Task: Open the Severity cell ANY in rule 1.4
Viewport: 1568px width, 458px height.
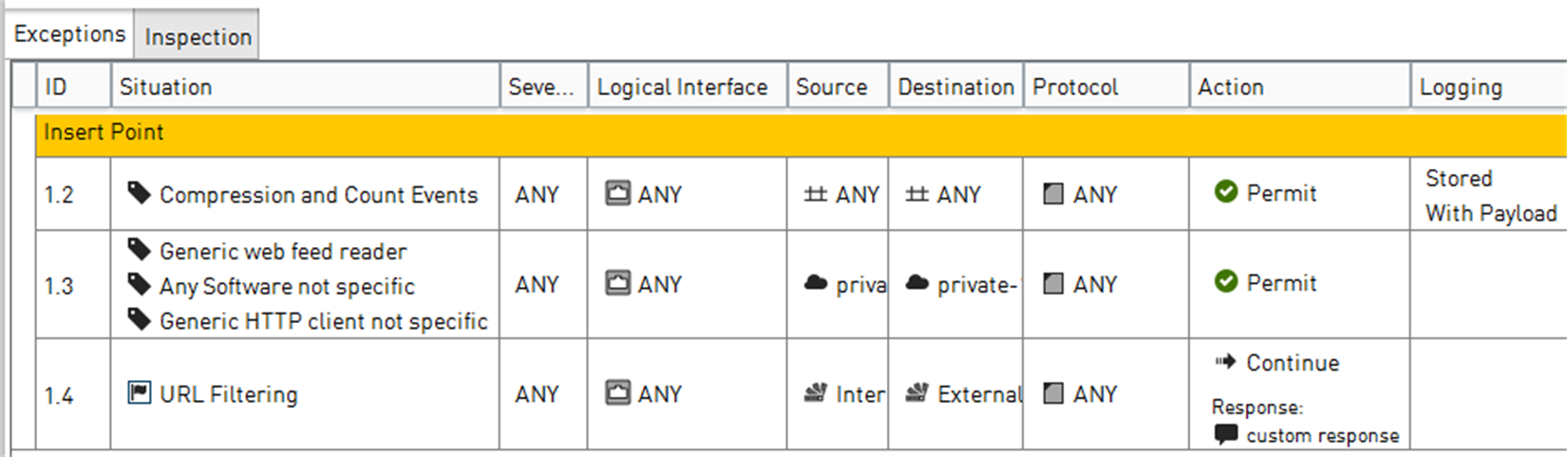Action: click(x=538, y=393)
